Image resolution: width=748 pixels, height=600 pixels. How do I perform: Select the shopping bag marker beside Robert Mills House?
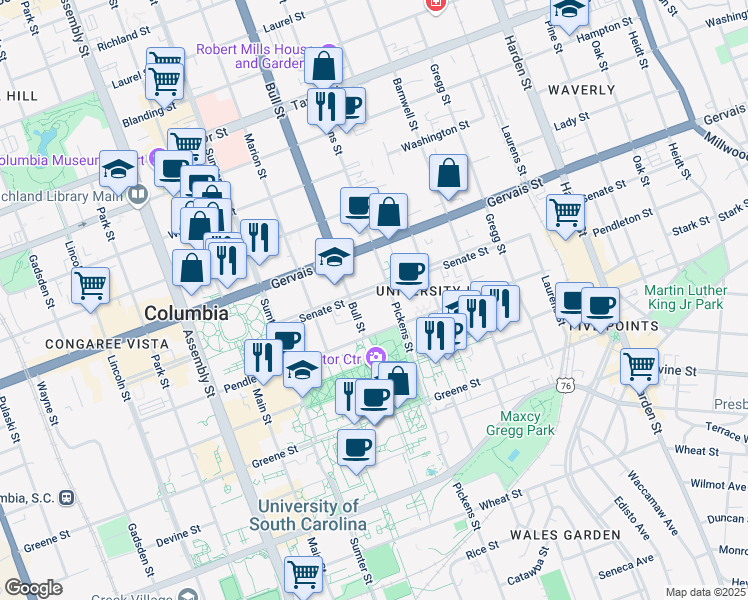pyautogui.click(x=323, y=66)
